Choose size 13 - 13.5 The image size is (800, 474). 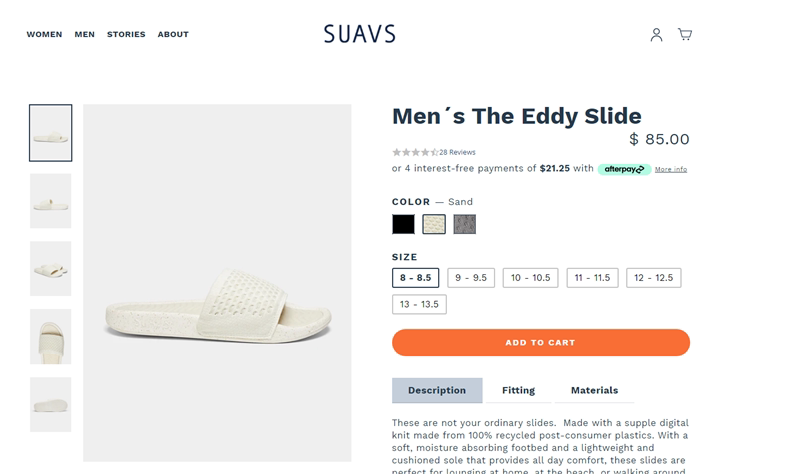(419, 304)
